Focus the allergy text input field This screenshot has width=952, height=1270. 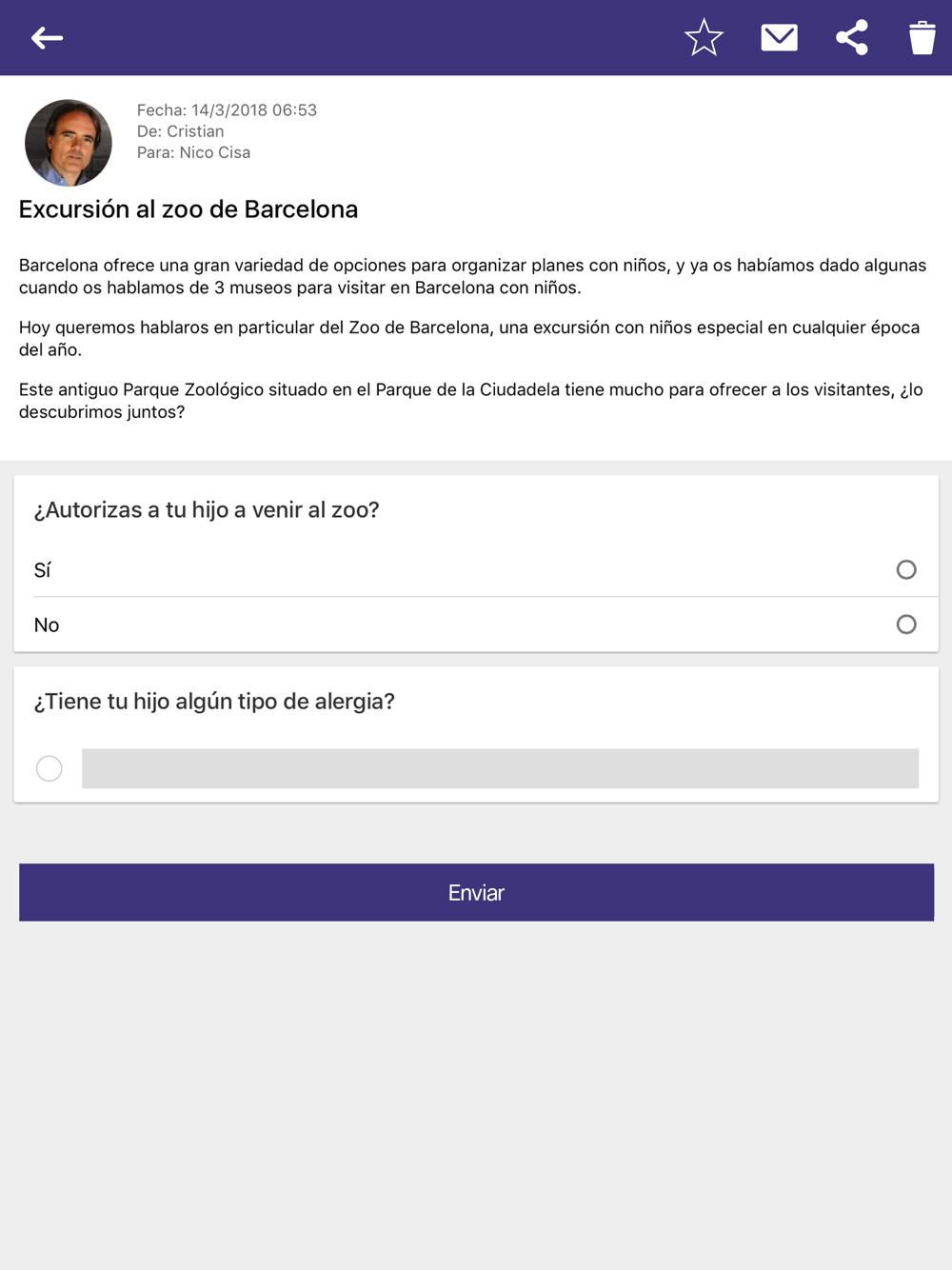500,768
